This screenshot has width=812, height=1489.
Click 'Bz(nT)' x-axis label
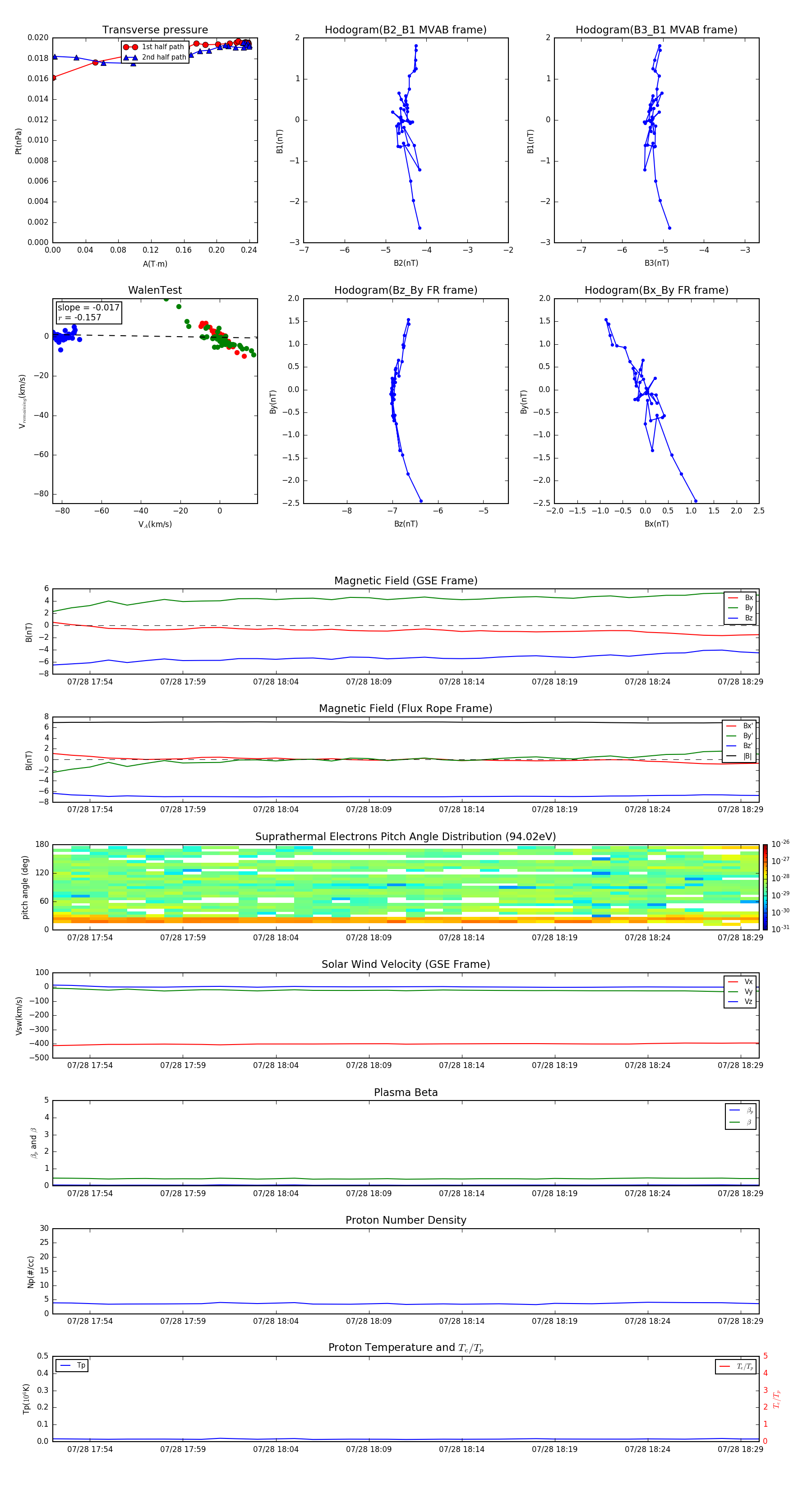[x=406, y=524]
